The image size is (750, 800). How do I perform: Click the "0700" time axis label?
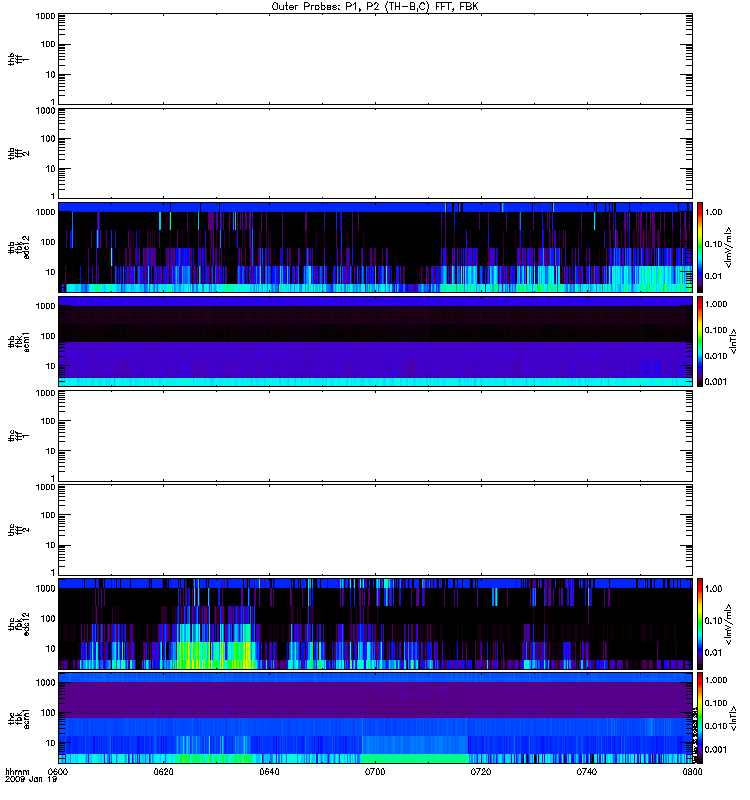point(375,772)
